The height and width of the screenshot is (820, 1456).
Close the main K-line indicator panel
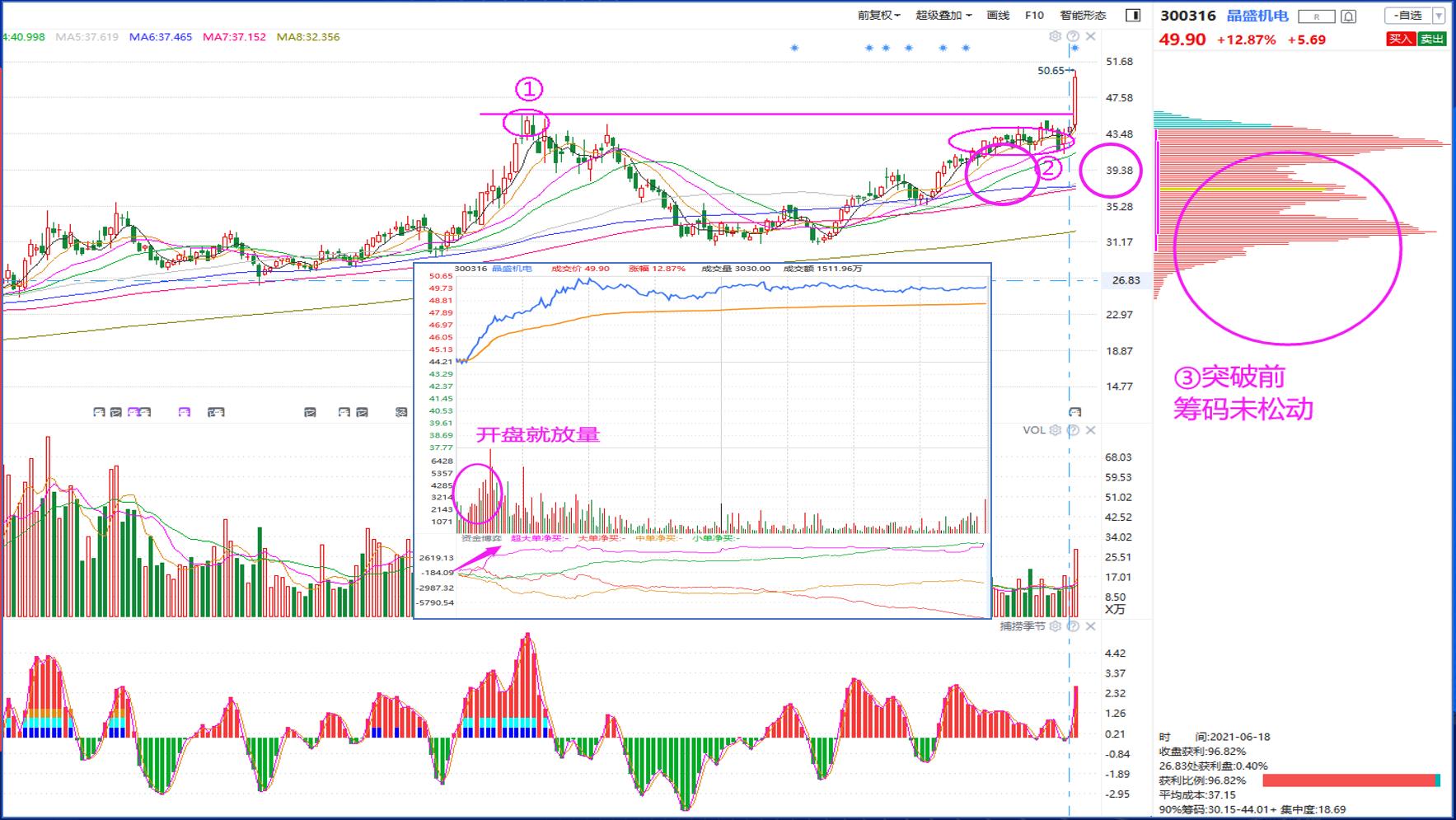1090,36
